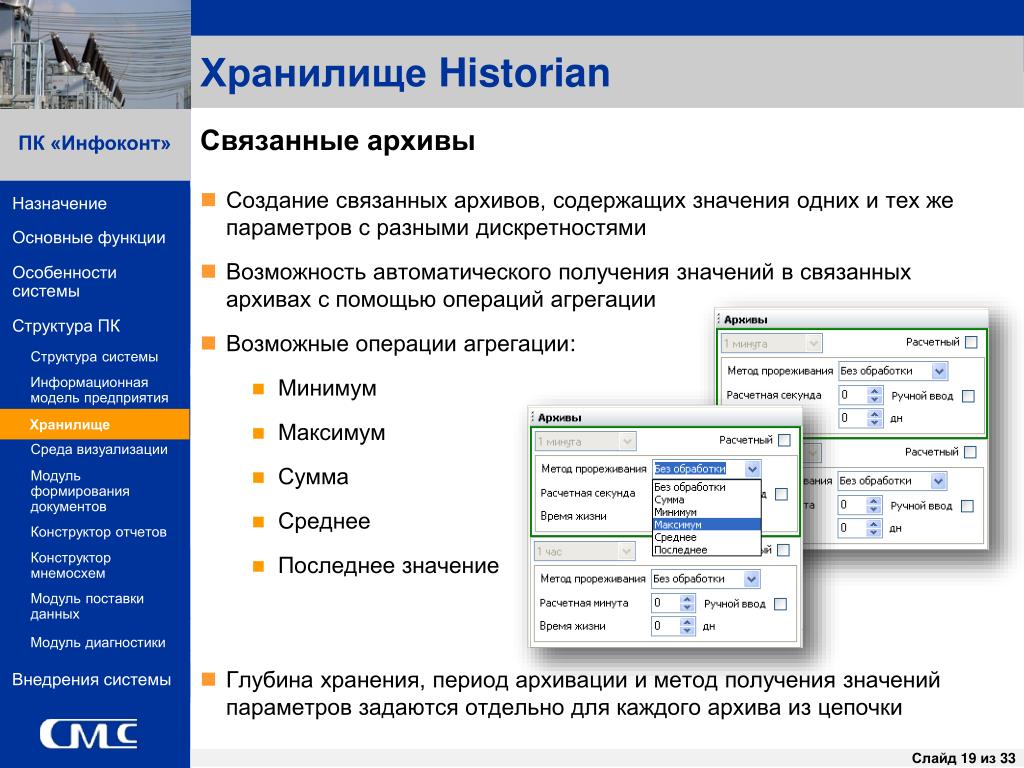Click the Архивы title of front window
1024x768 pixels.
[x=560, y=418]
